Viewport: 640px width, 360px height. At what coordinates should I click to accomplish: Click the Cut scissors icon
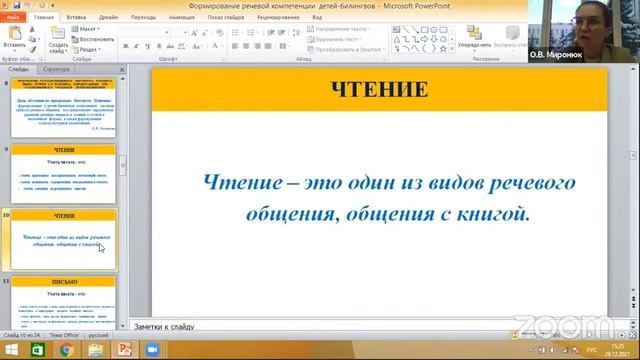tap(32, 29)
